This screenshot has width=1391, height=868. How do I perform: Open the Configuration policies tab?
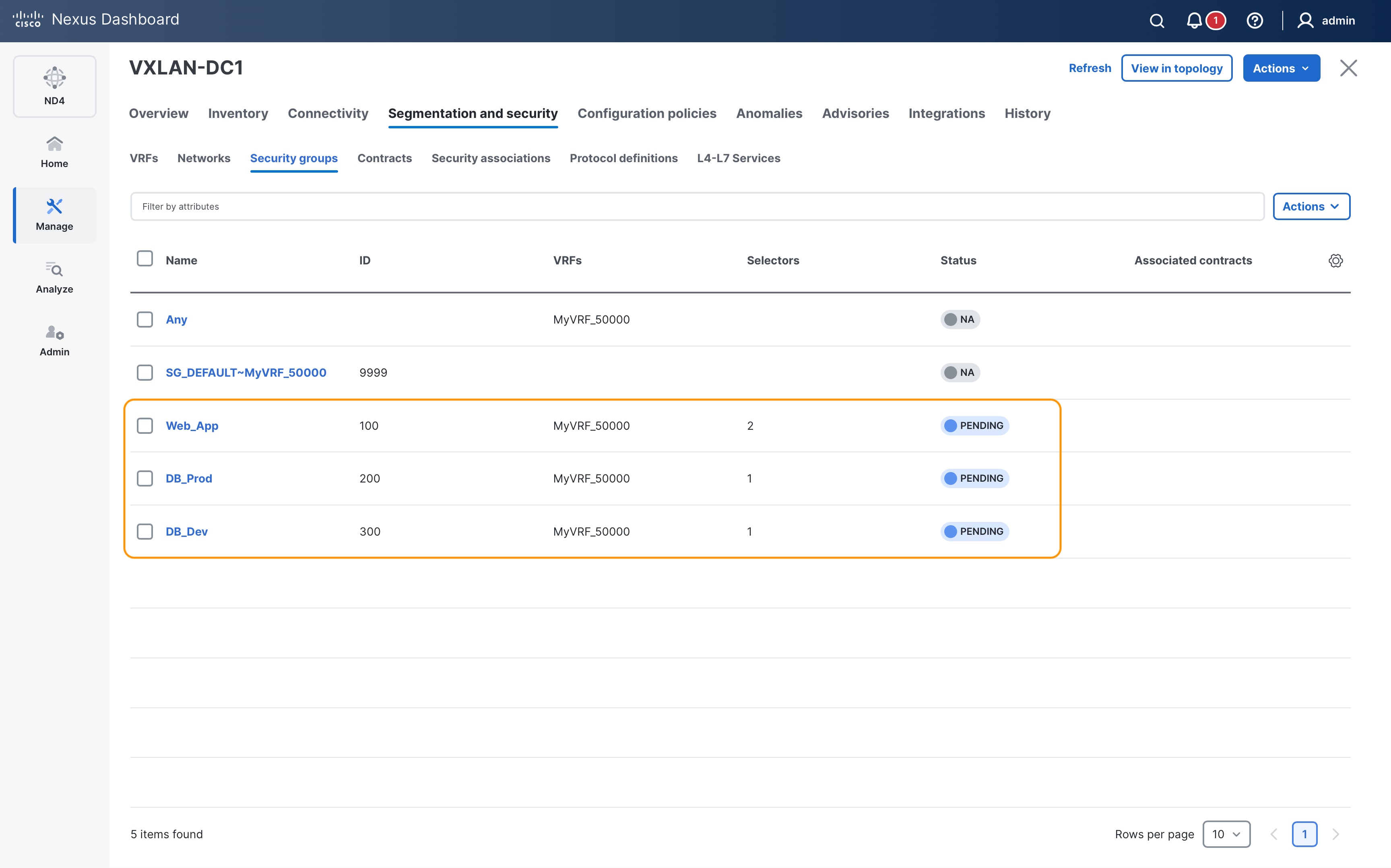tap(646, 113)
